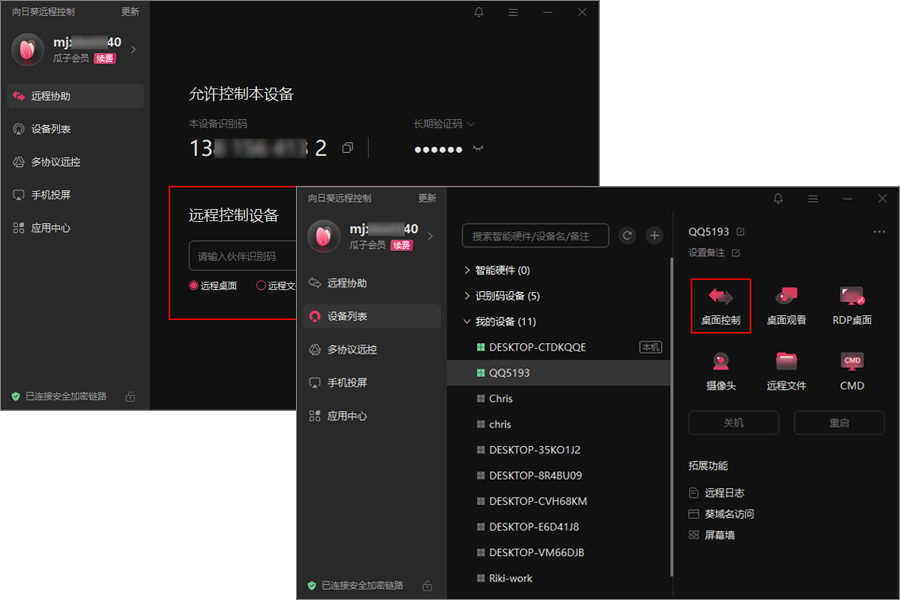Open account details arrow in the front window

pos(430,236)
